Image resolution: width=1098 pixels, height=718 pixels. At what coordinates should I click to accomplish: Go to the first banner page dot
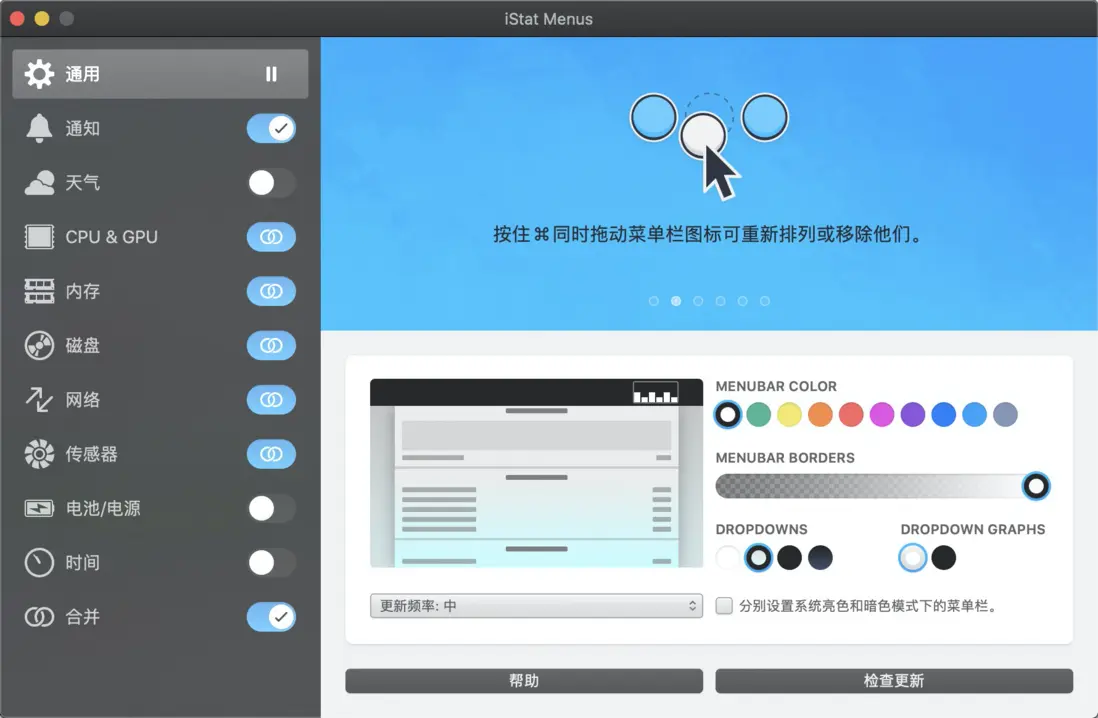[653, 301]
